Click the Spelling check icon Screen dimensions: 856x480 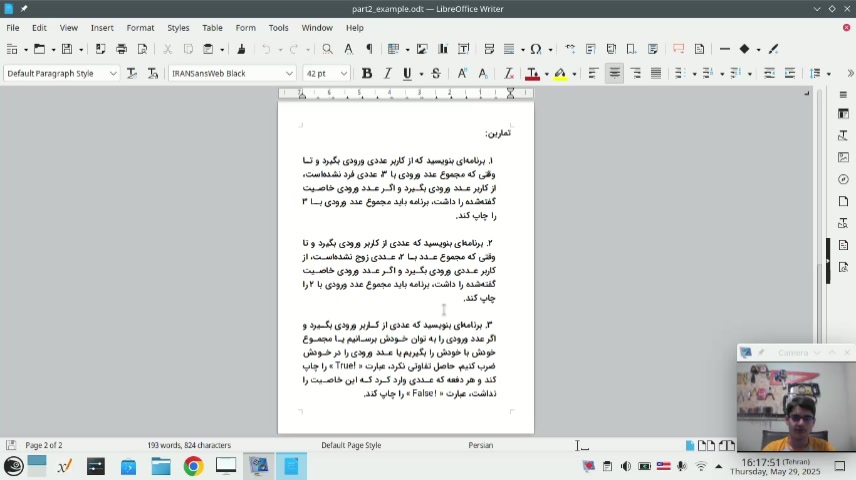[348, 49]
